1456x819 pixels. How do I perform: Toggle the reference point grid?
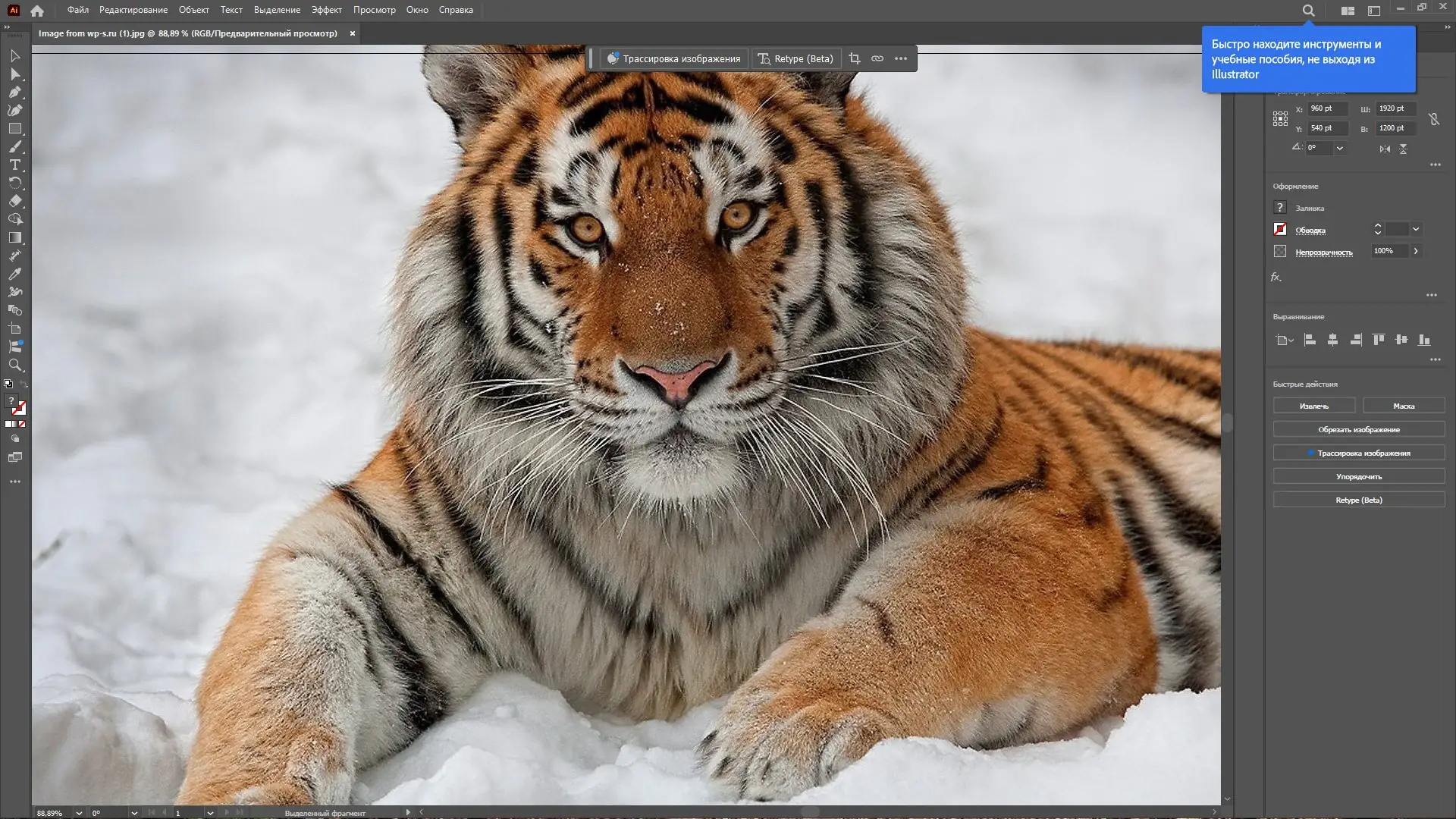coord(1280,118)
